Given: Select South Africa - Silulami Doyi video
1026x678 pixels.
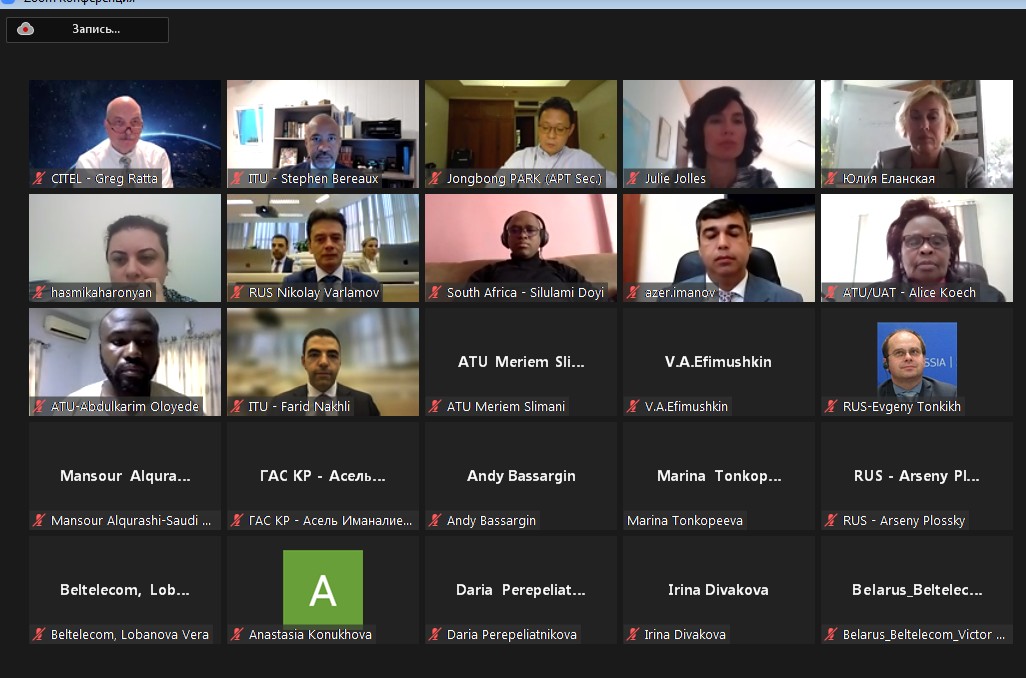Looking at the screenshot, I should [x=521, y=248].
